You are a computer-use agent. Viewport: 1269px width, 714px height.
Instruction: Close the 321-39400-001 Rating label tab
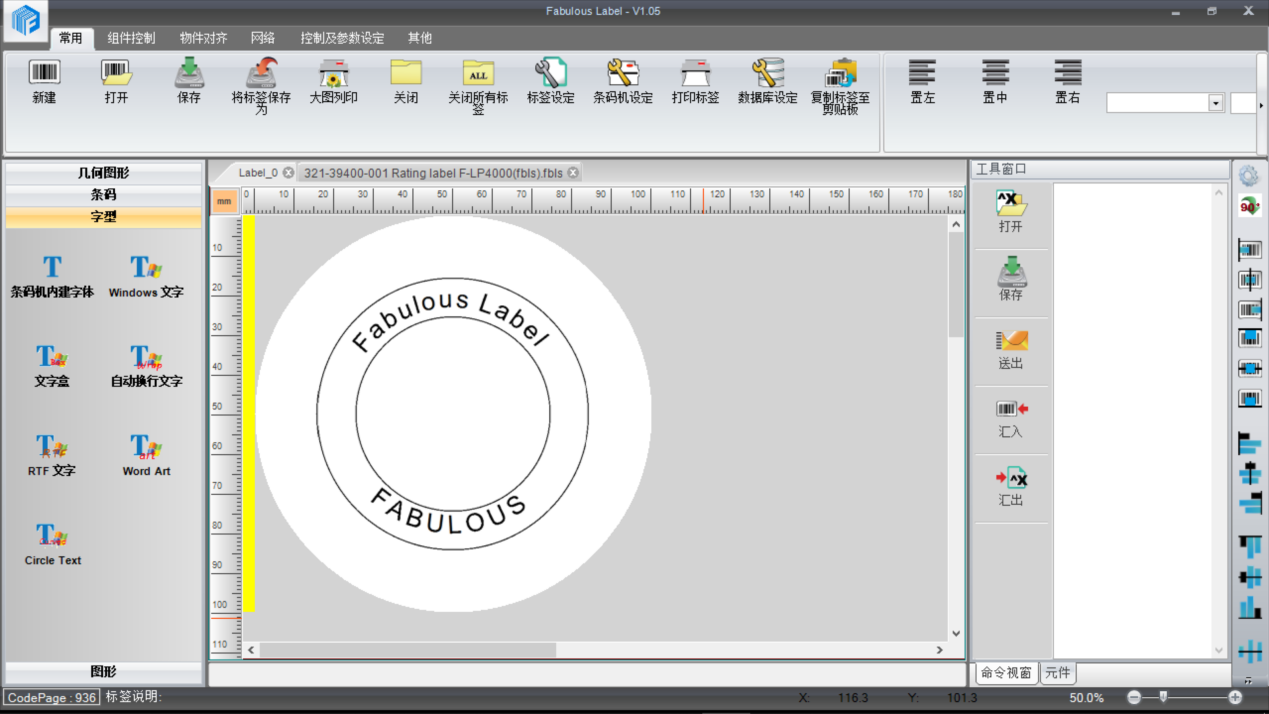tap(573, 173)
